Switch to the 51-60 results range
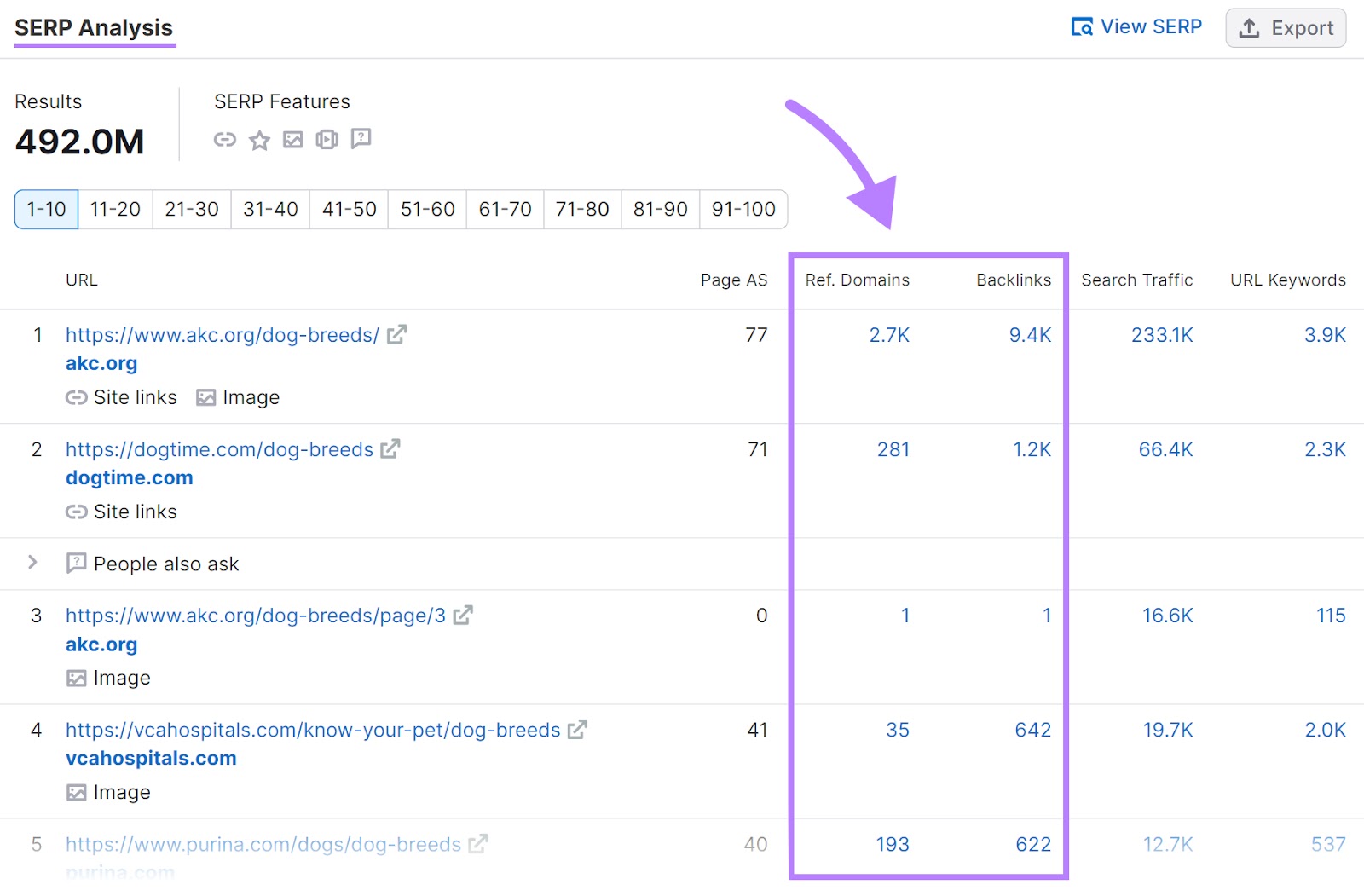Screen dimensions: 1364x896 click(427, 210)
